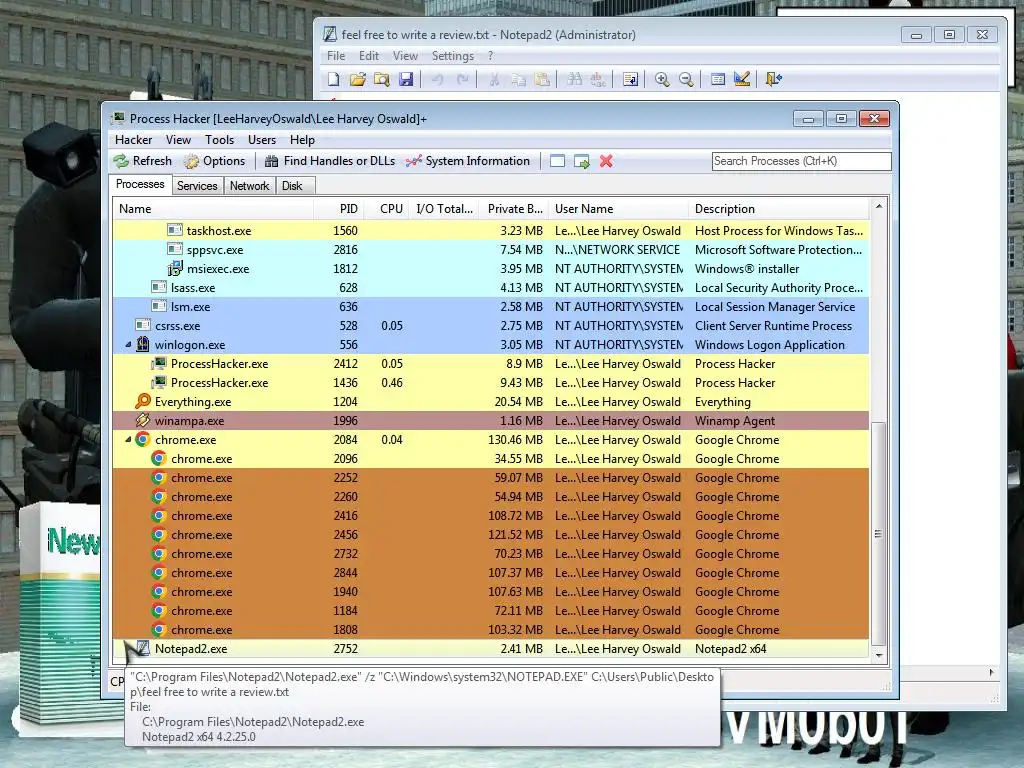Sort by the User Name column header

pyautogui.click(x=618, y=209)
